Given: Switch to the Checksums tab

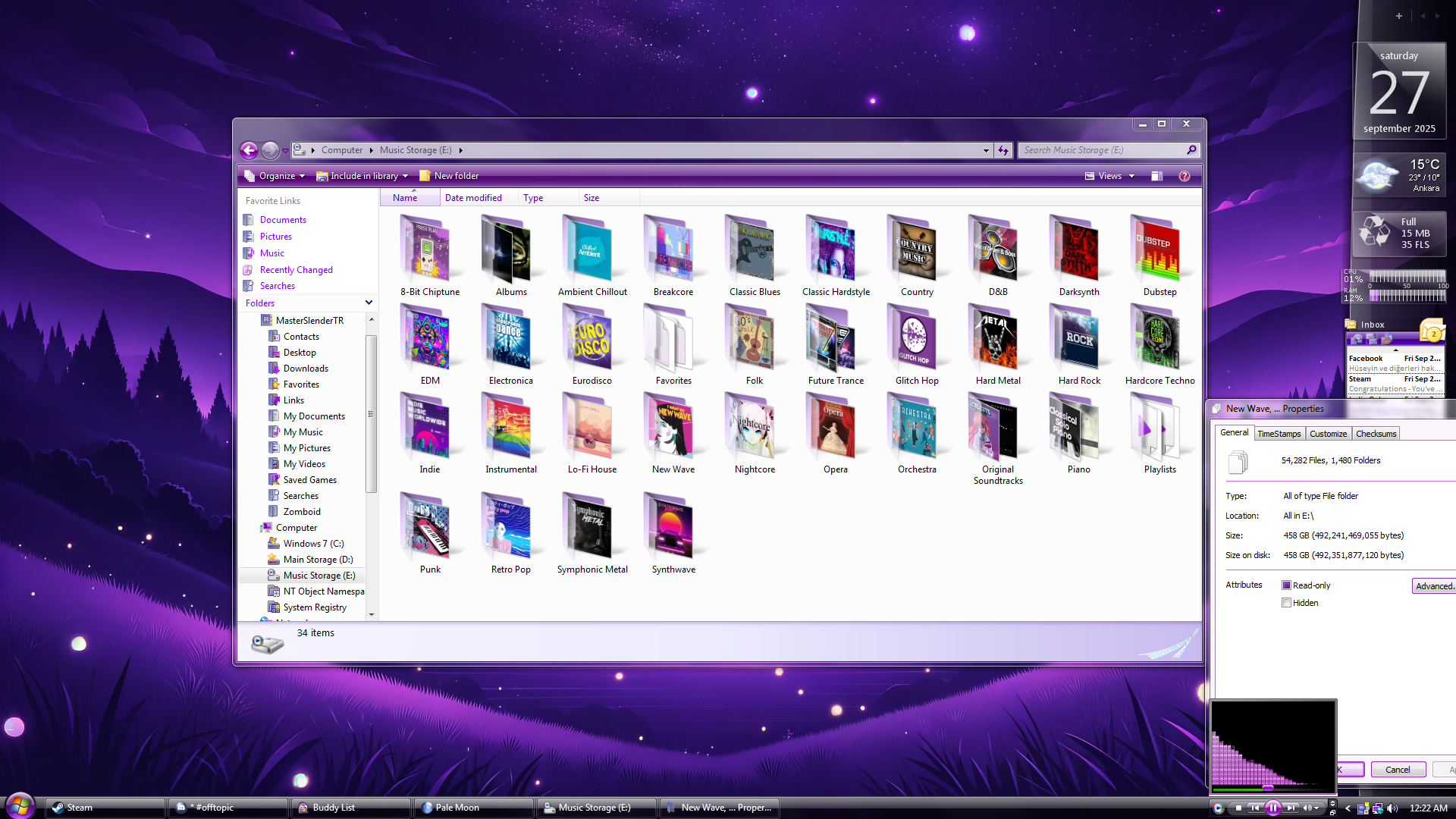Looking at the screenshot, I should (1376, 434).
